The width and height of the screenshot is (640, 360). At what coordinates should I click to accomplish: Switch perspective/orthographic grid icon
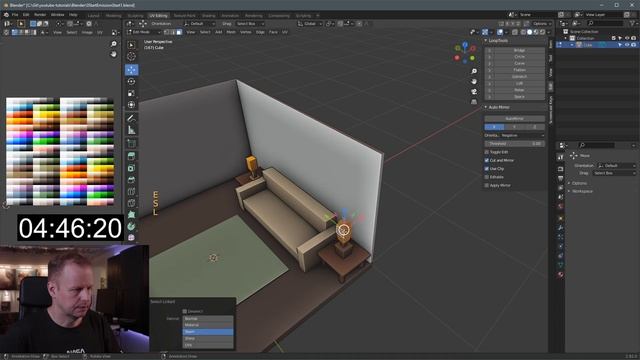(x=474, y=102)
